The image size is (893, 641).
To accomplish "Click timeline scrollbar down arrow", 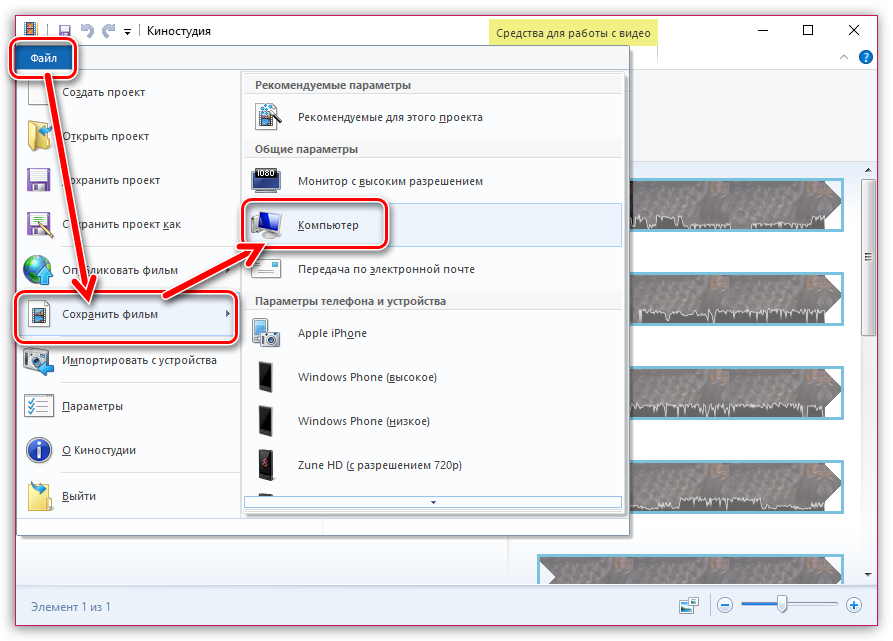I will (x=868, y=574).
